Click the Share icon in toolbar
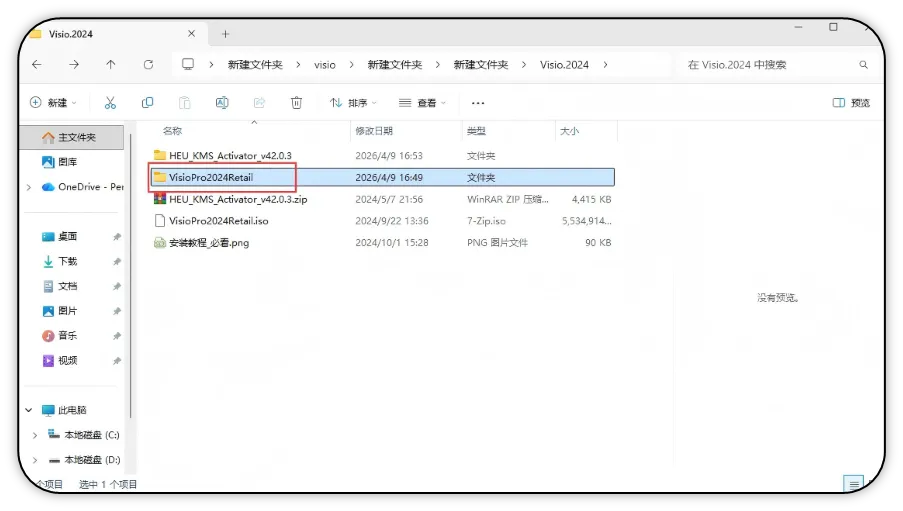This screenshot has width=903, height=511. pyautogui.click(x=259, y=103)
